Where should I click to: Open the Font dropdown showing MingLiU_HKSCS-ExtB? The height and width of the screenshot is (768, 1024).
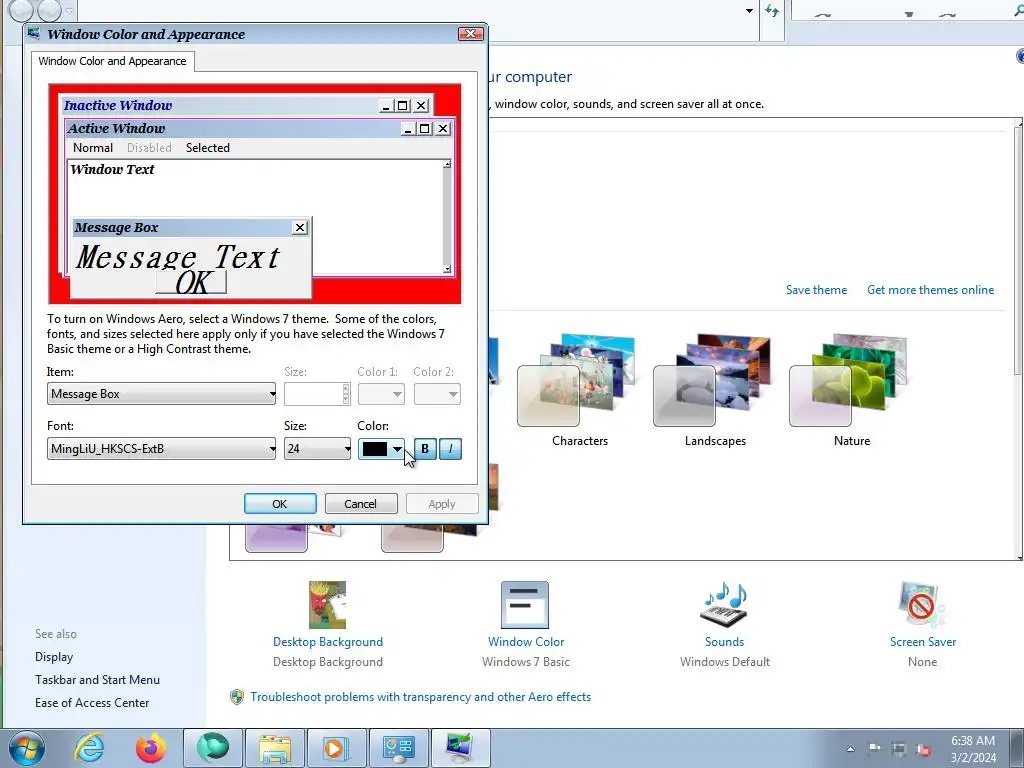161,449
